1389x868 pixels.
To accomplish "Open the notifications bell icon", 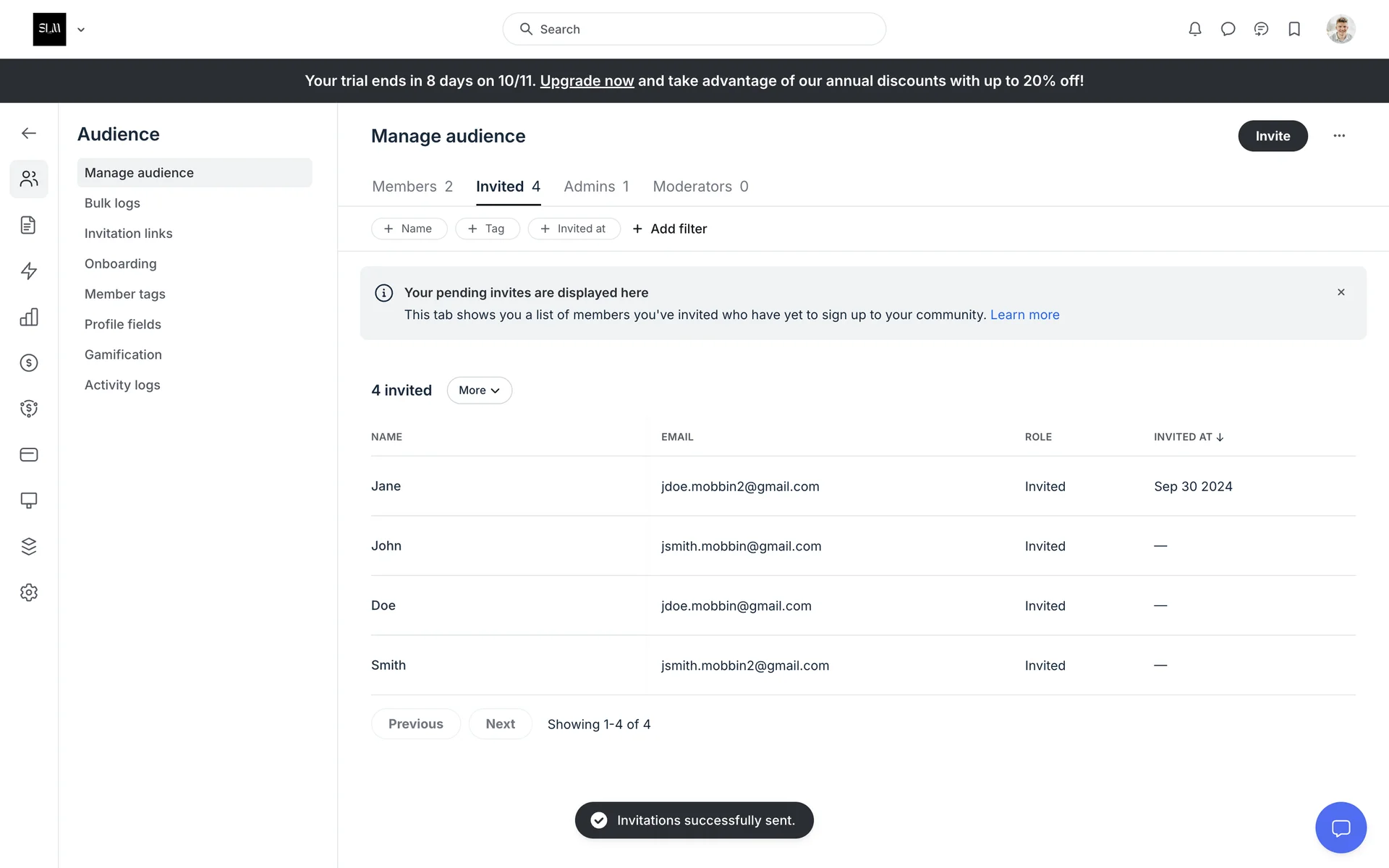I will (x=1194, y=29).
